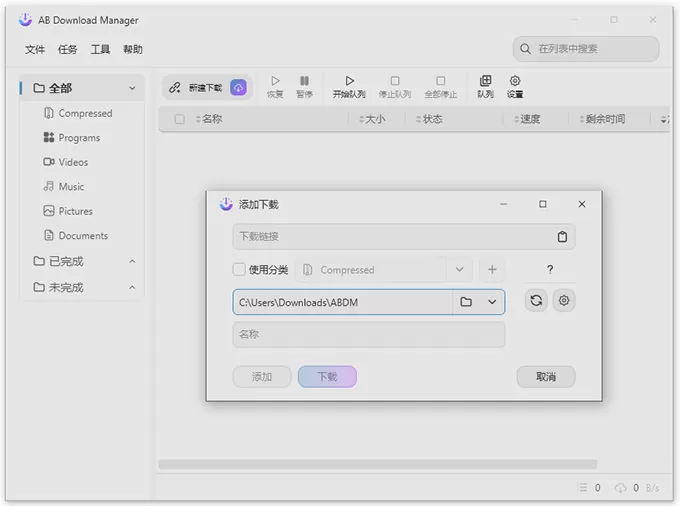The width and height of the screenshot is (680, 506).
Task: Select the 未完成 folder
Action: (x=82, y=287)
